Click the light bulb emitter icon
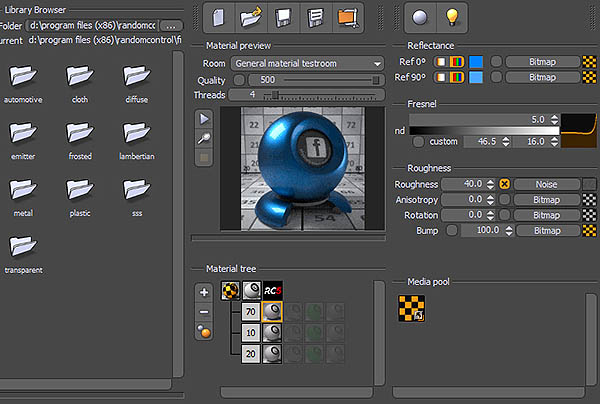600x404 pixels. [x=452, y=16]
